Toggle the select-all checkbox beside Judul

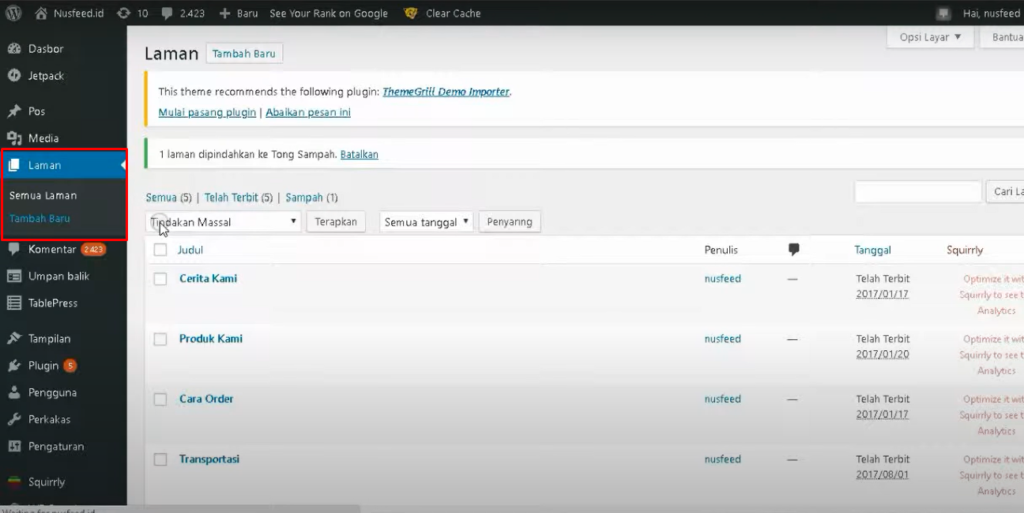(160, 250)
